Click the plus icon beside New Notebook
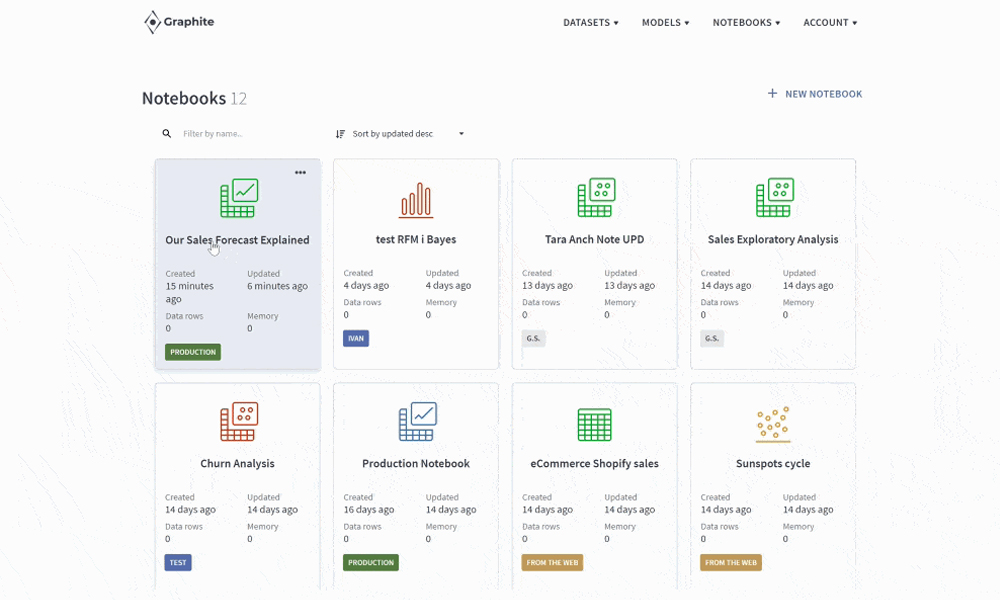 (x=772, y=94)
